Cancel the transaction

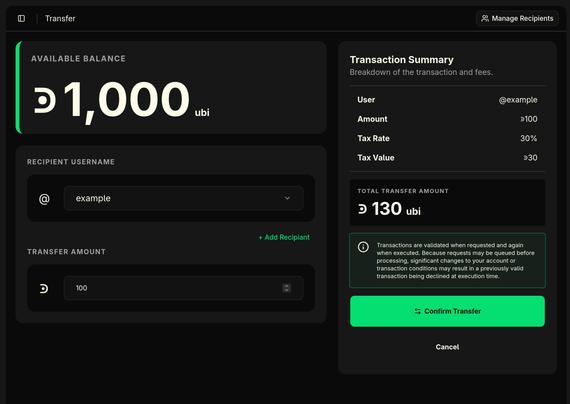coord(447,347)
